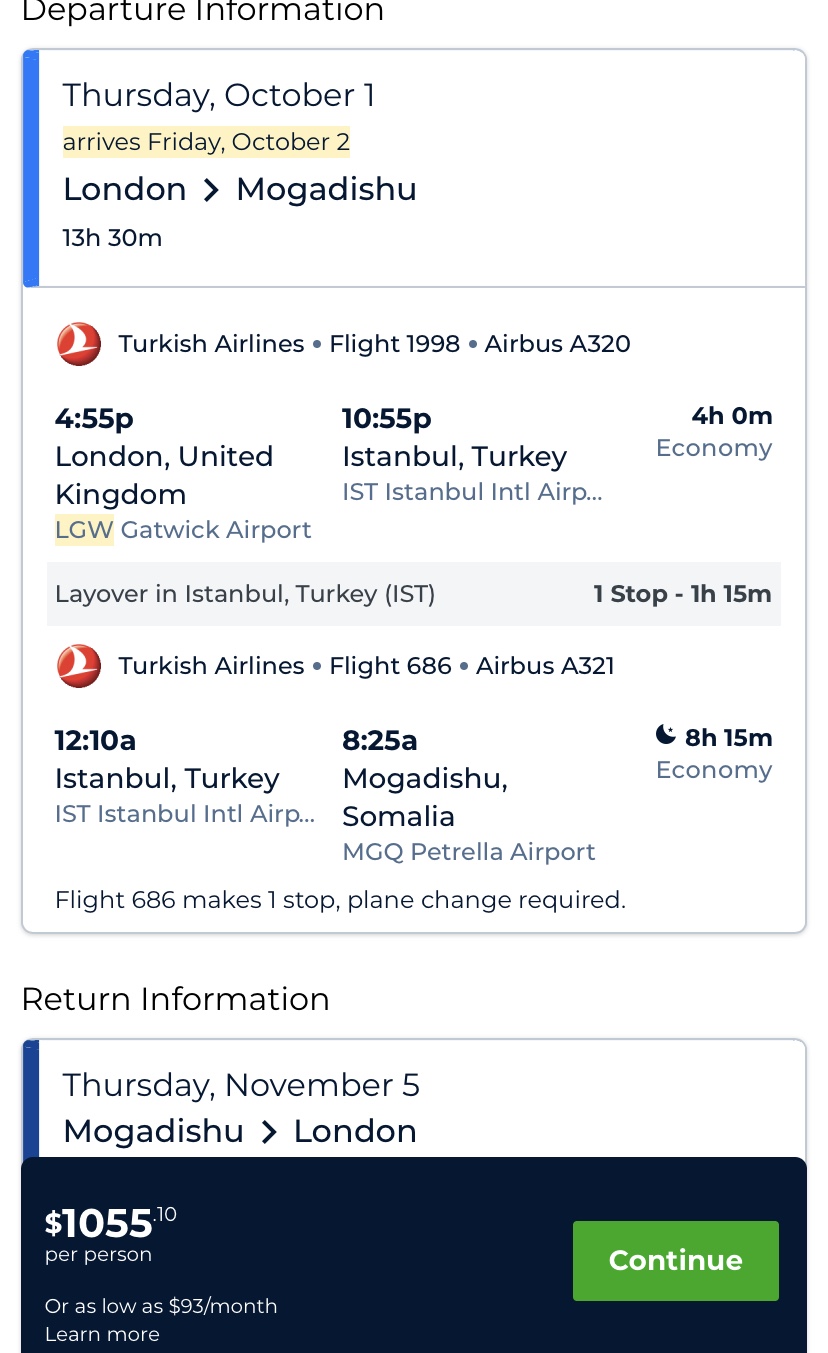The width and height of the screenshot is (828, 1353).
Task: Click the green Continue button
Action: pos(676,1260)
